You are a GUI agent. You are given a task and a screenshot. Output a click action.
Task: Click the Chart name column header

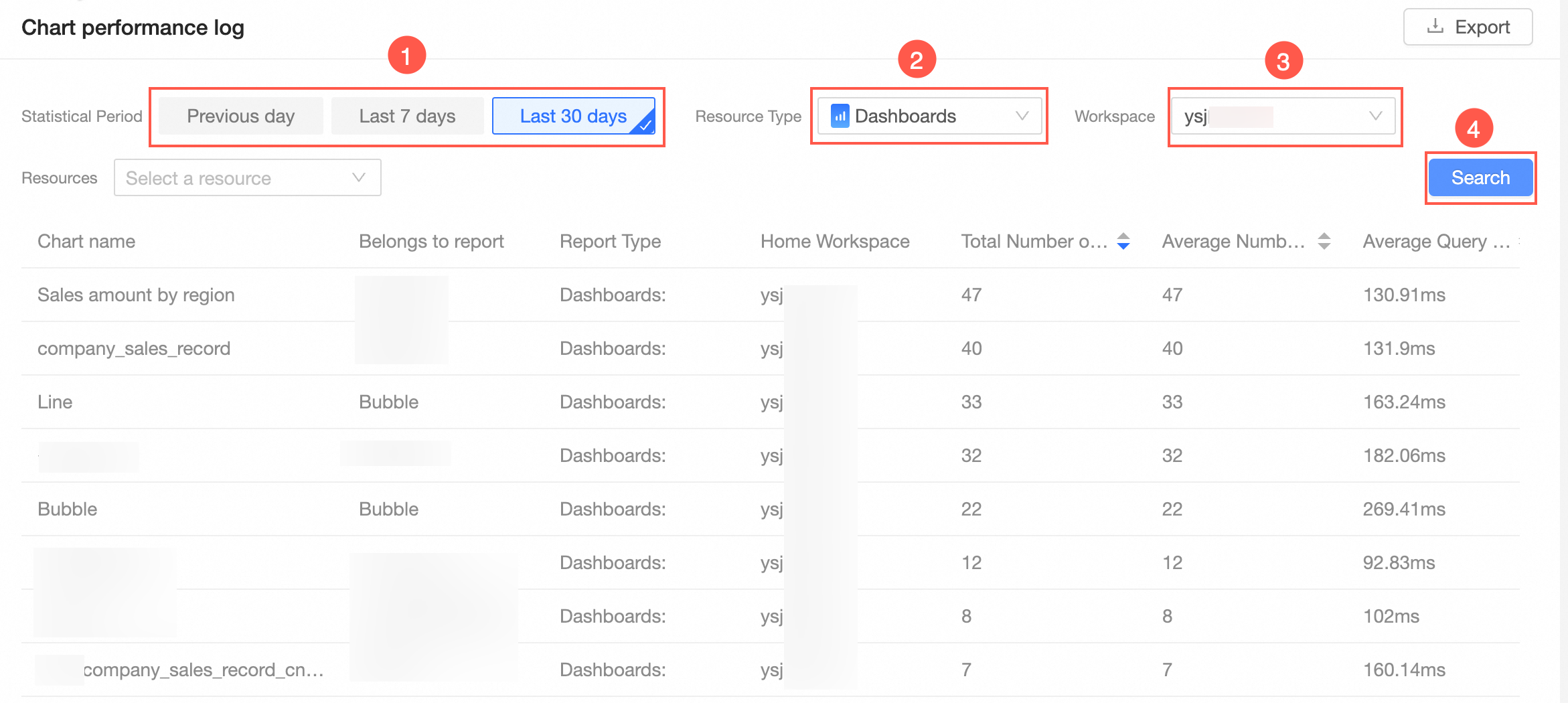click(86, 241)
